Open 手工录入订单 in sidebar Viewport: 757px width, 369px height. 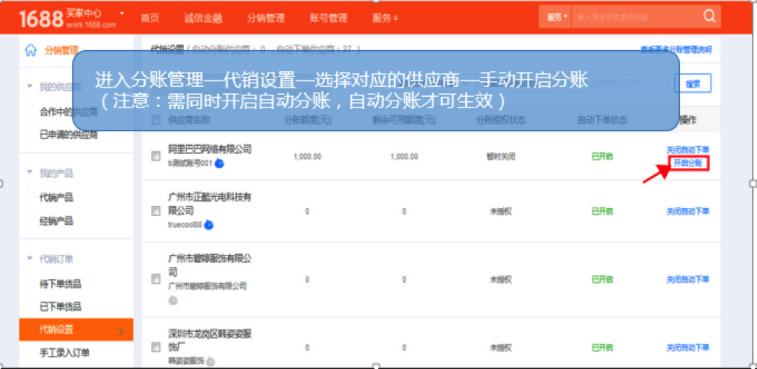65,353
